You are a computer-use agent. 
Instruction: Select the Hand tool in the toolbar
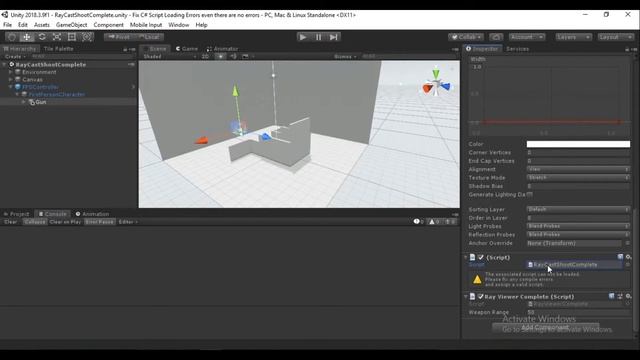tap(12, 37)
